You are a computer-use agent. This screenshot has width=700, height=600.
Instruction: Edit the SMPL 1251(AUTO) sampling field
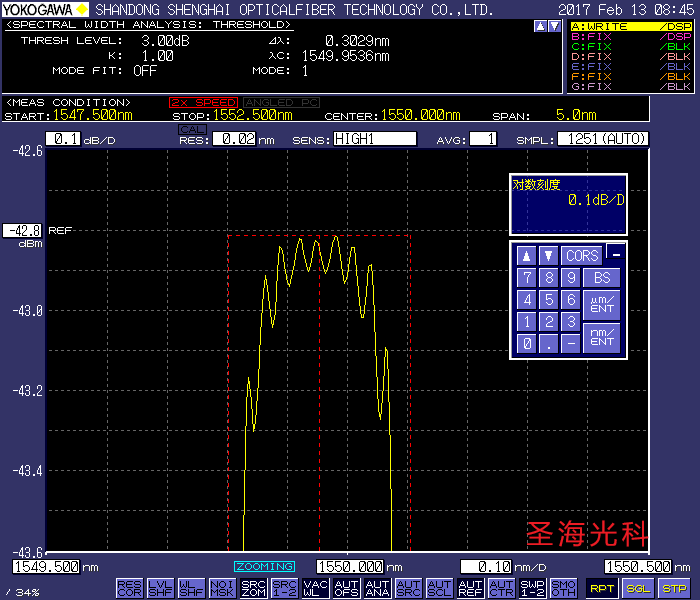pyautogui.click(x=603, y=139)
